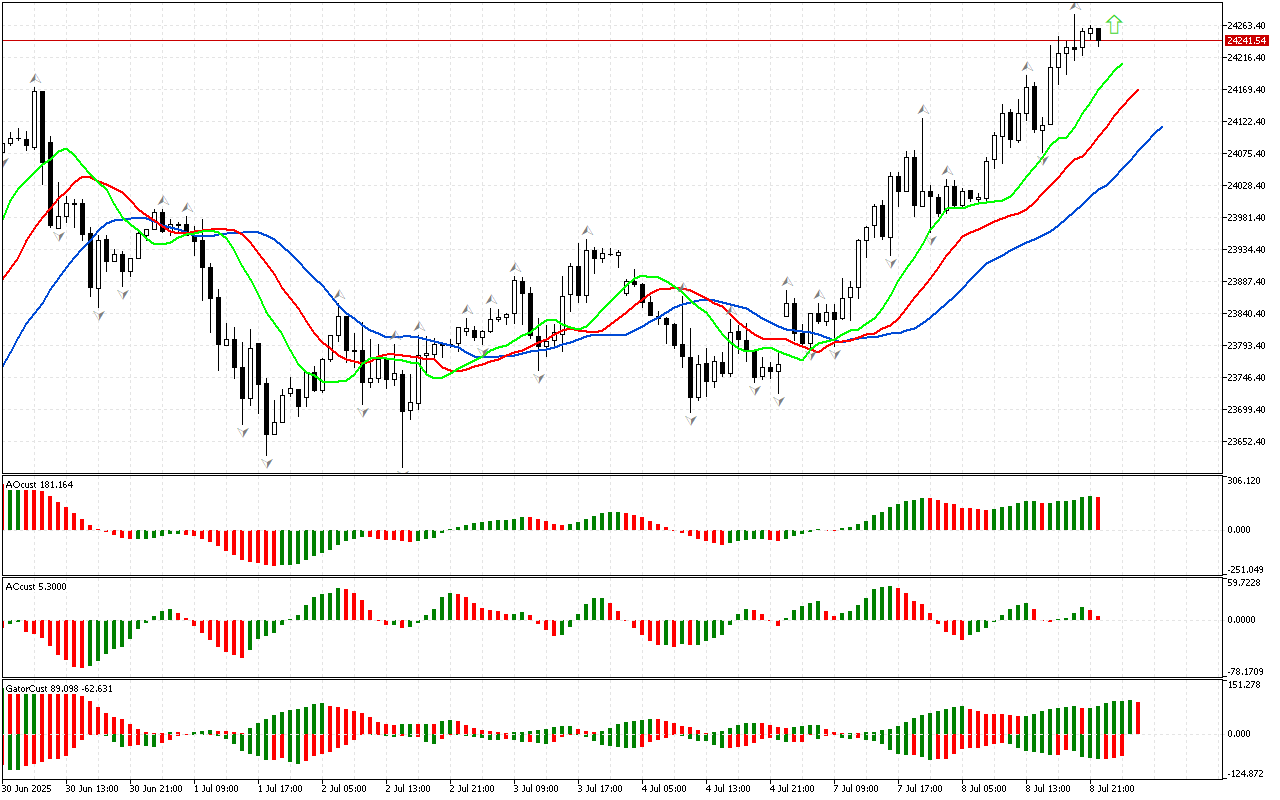The image size is (1280, 800).
Task: Click the red 24241.54 current price label
Action: (x=1245, y=41)
